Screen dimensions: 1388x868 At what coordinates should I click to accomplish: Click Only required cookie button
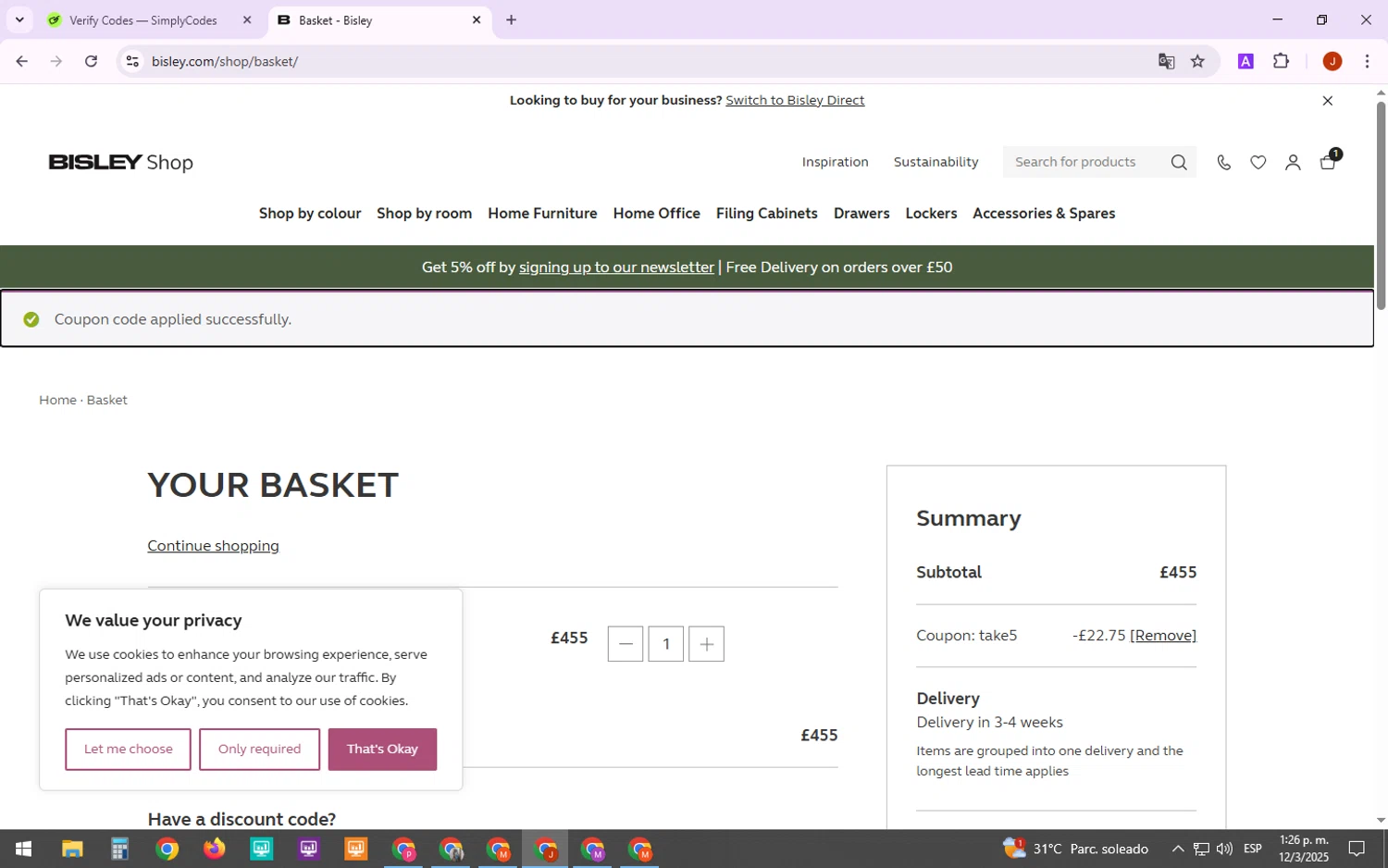[x=259, y=750]
